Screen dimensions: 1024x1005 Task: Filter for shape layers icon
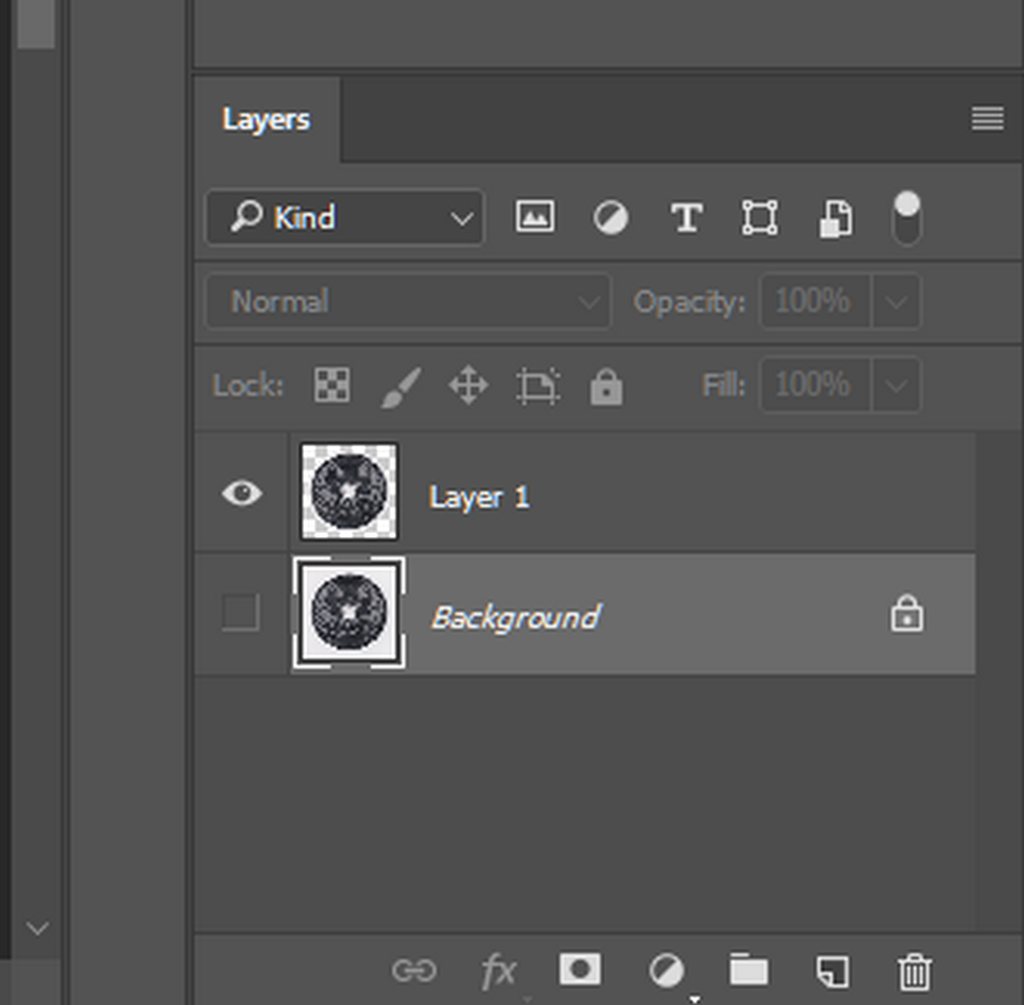[x=760, y=217]
